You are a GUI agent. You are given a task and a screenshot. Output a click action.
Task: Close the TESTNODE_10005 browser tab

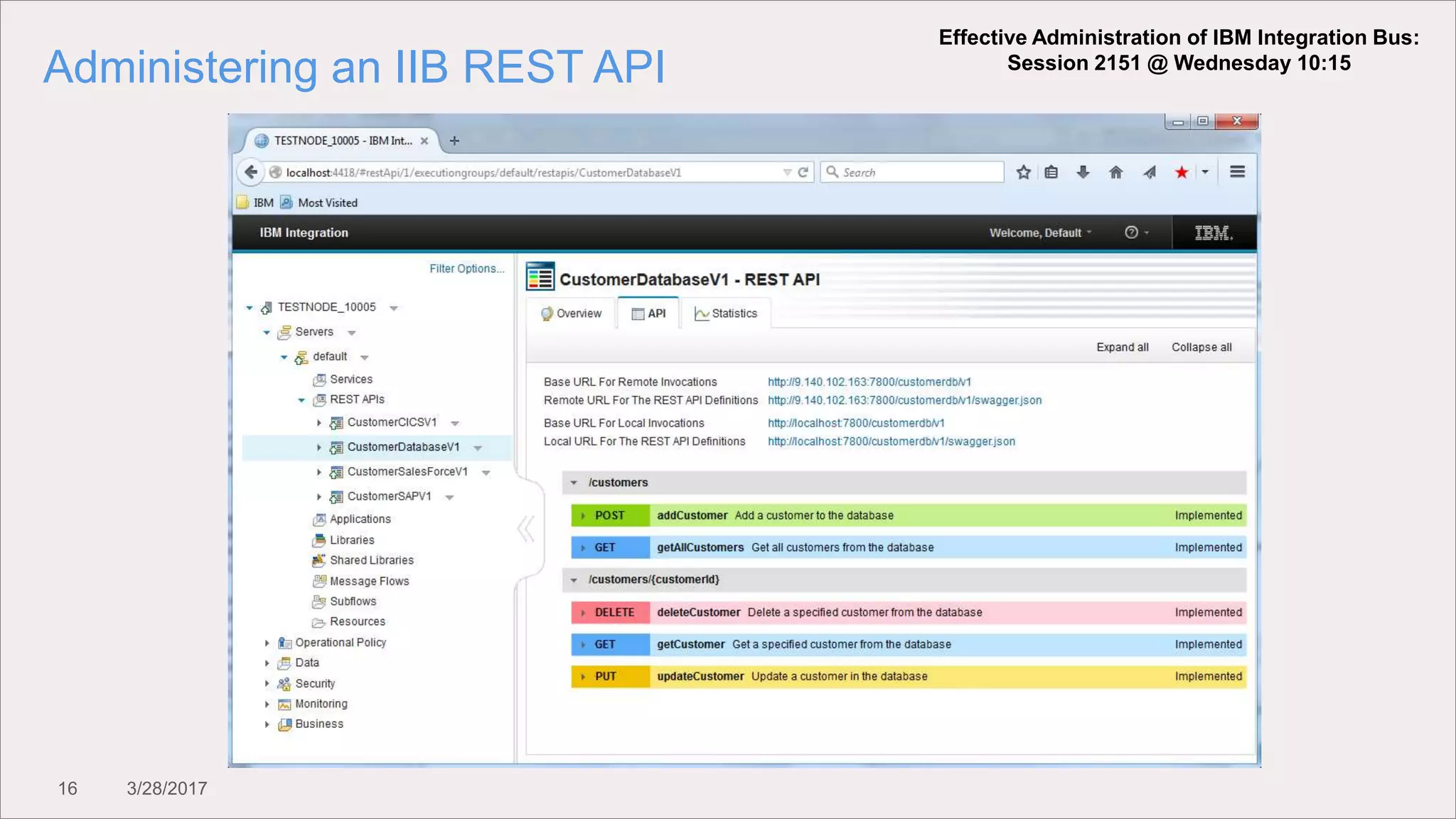pyautogui.click(x=424, y=141)
